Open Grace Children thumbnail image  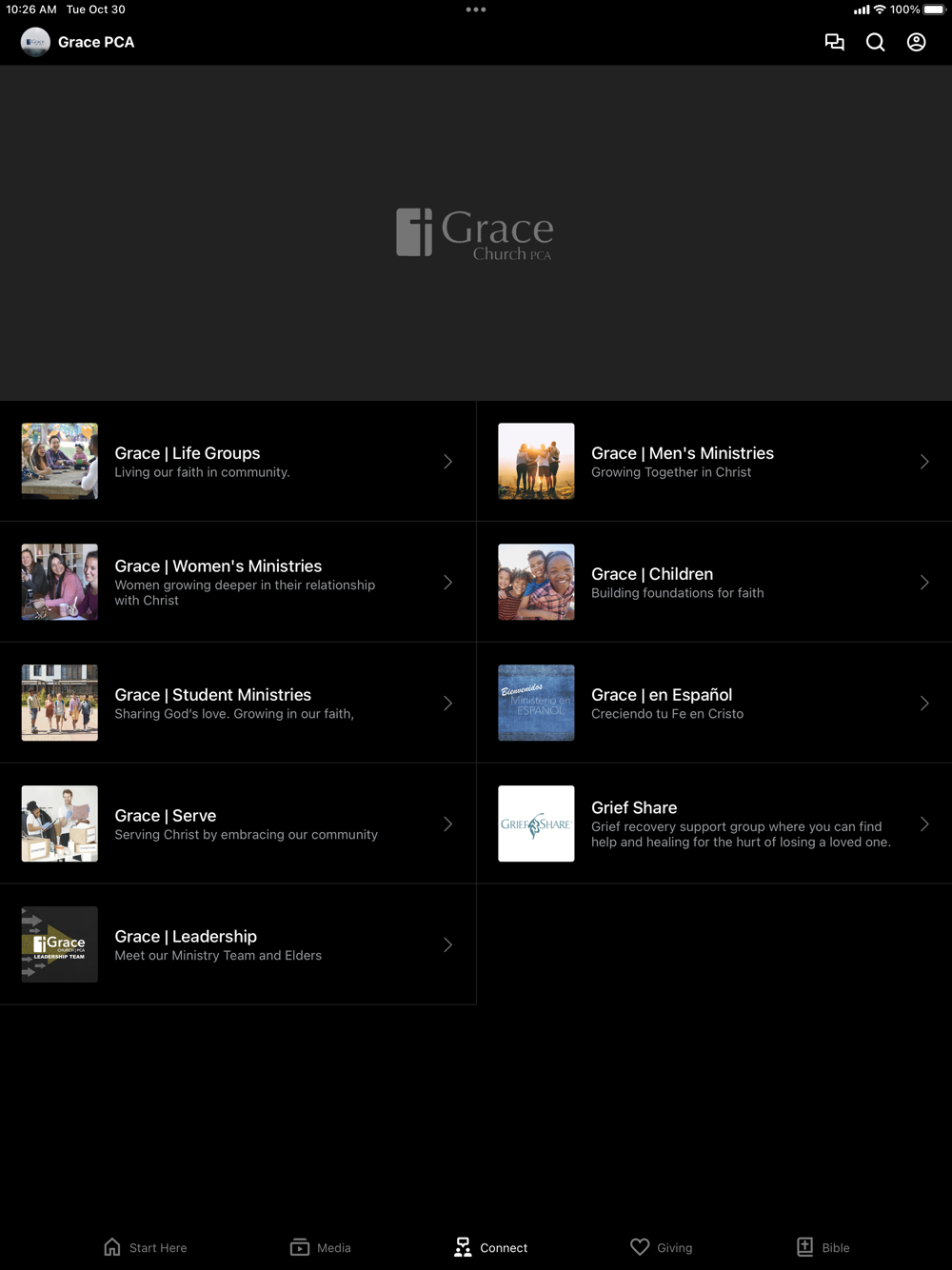[536, 582]
